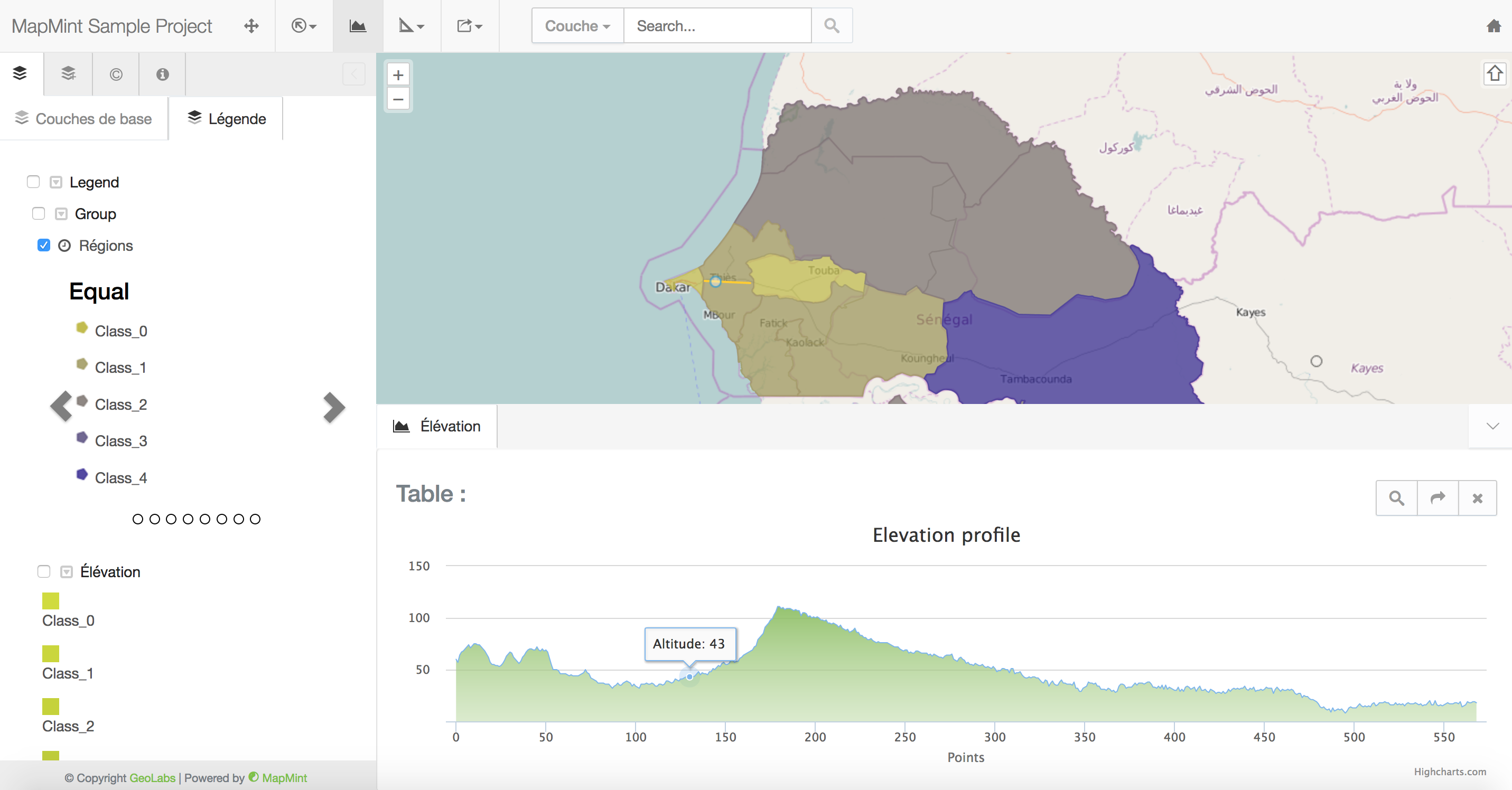Open the info panel icon in the sidebar
Image resolution: width=1512 pixels, height=790 pixels.
162,74
